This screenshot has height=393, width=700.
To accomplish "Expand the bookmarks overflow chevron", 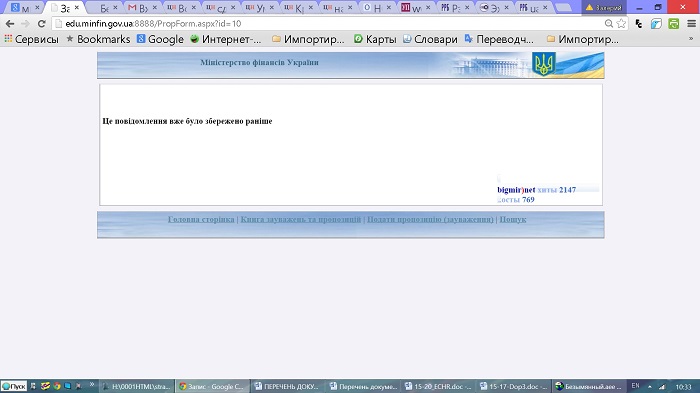I will 691,39.
